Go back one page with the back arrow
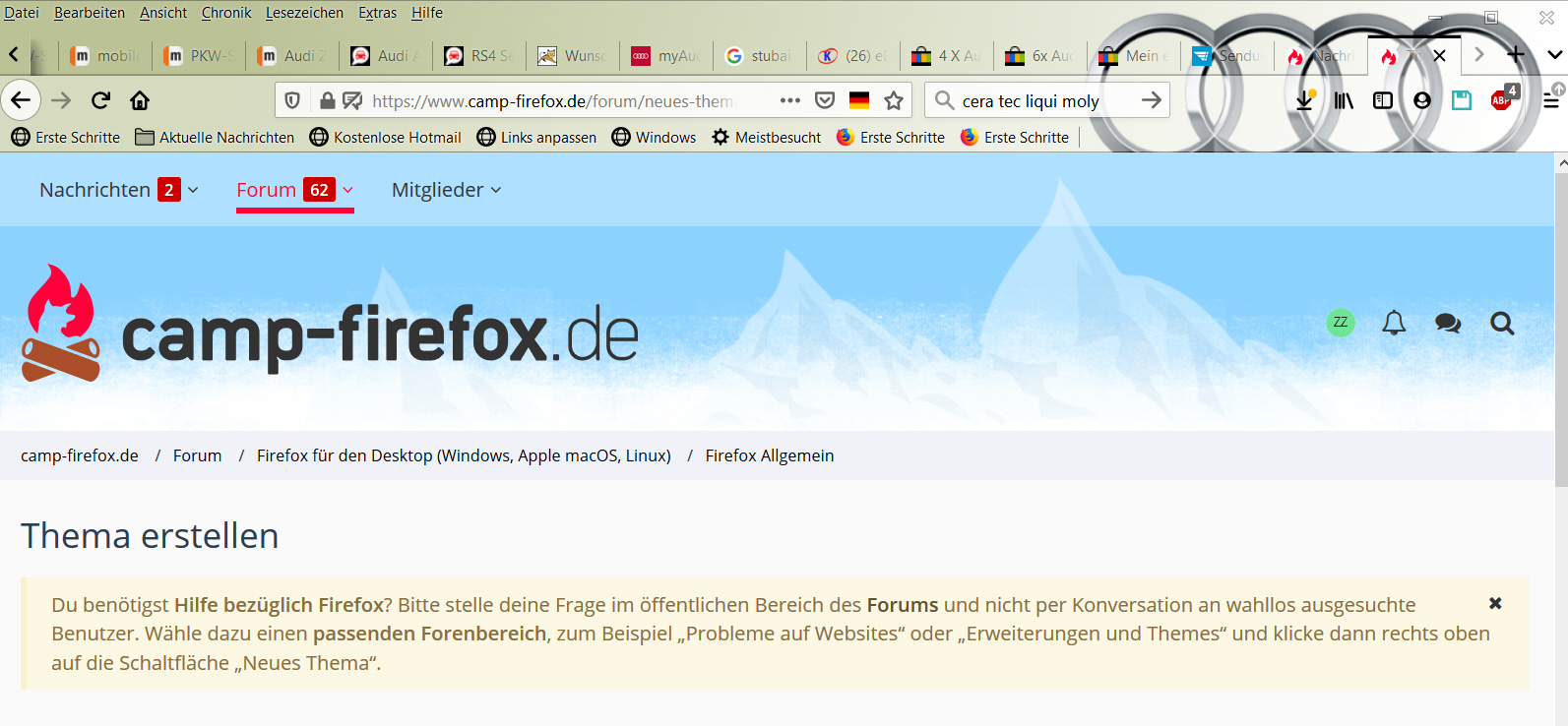This screenshot has height=726, width=1568. 21,100
